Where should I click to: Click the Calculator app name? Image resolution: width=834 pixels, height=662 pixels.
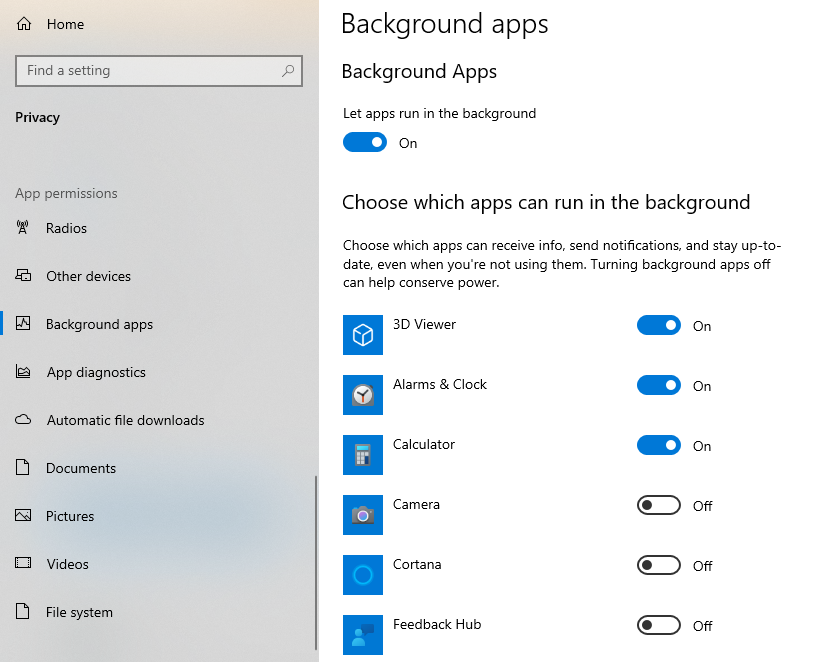point(424,445)
